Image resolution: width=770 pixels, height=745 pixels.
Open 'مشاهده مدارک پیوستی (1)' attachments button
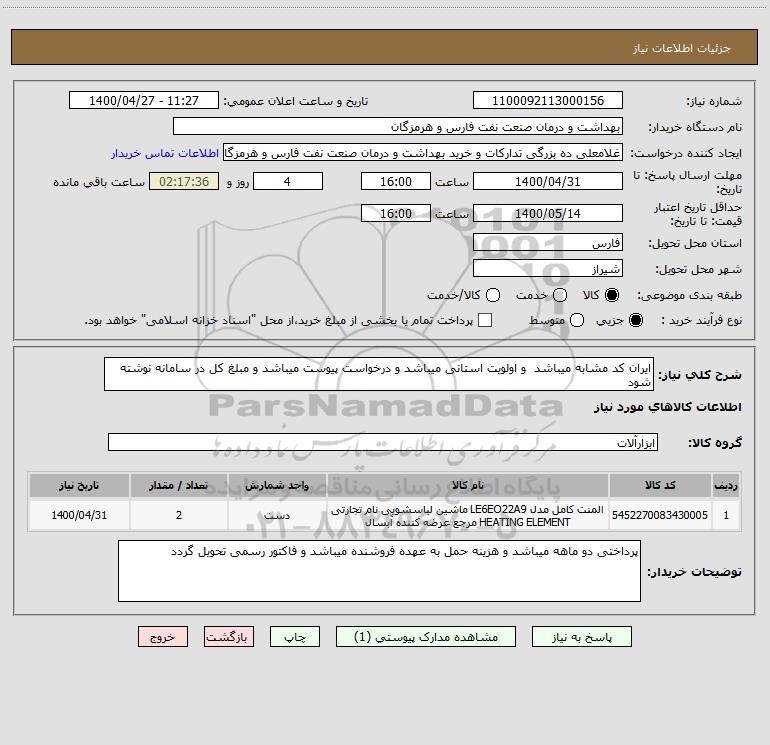coord(426,636)
